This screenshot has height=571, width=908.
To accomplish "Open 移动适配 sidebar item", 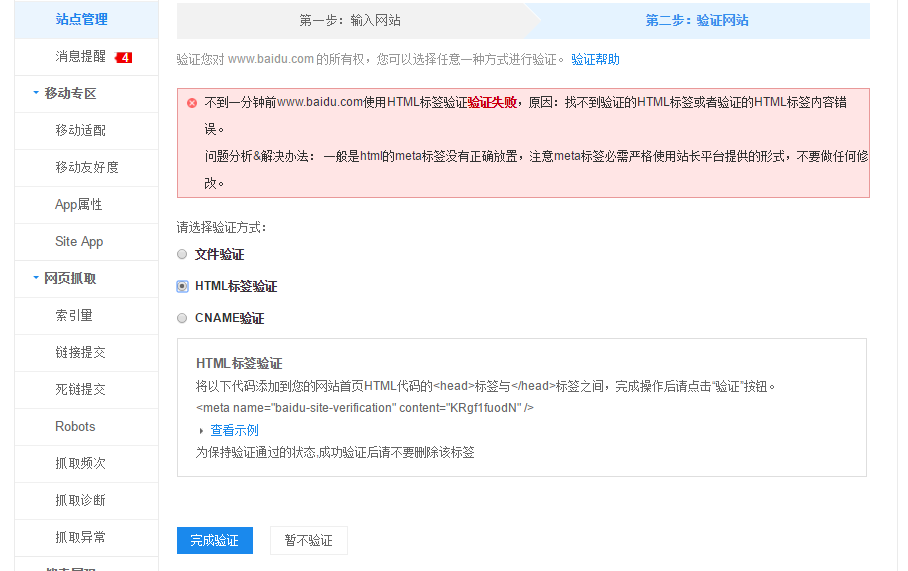I will coord(80,131).
